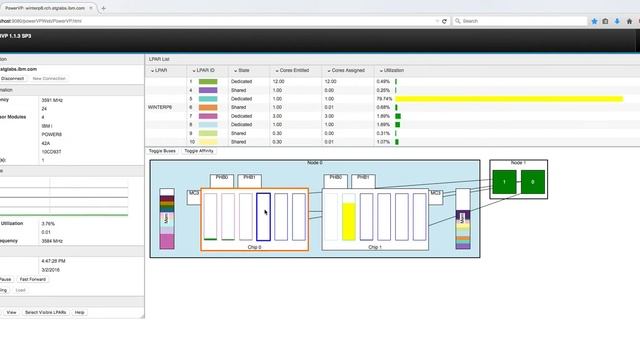Sort by LPAR ID column
The width and height of the screenshot is (640, 360).
tap(203, 71)
